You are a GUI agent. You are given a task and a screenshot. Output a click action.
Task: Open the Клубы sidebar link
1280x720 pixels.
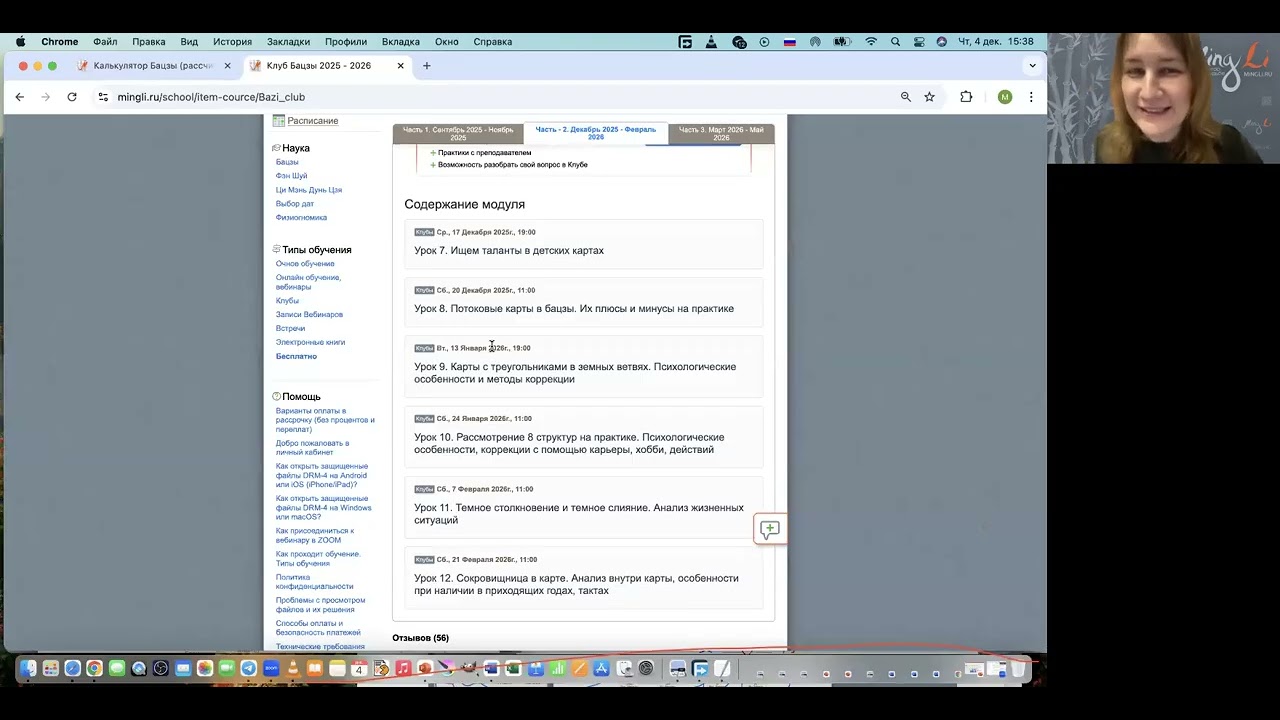tap(287, 301)
